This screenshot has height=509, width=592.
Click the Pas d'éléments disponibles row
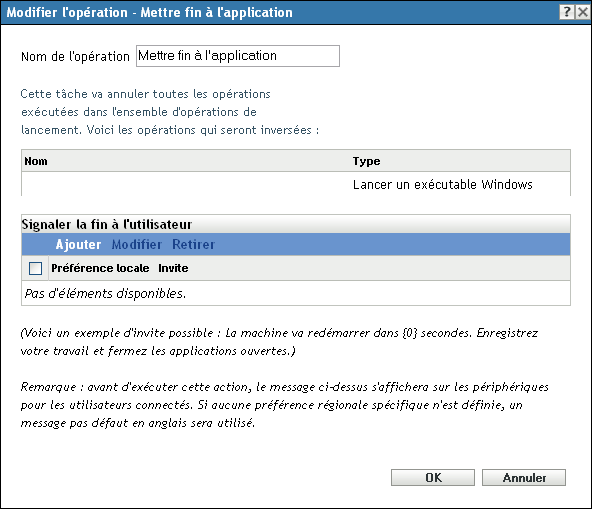click(x=296, y=293)
